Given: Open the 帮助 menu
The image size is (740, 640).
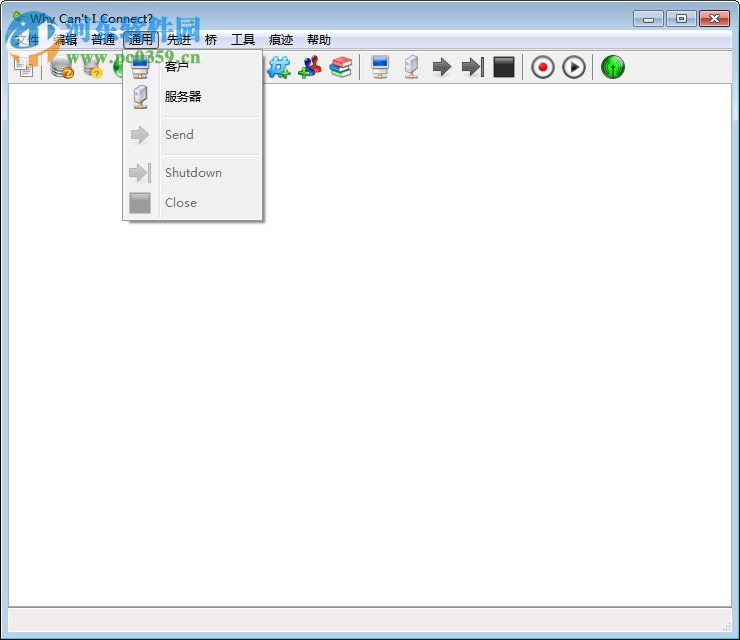Looking at the screenshot, I should tap(319, 40).
